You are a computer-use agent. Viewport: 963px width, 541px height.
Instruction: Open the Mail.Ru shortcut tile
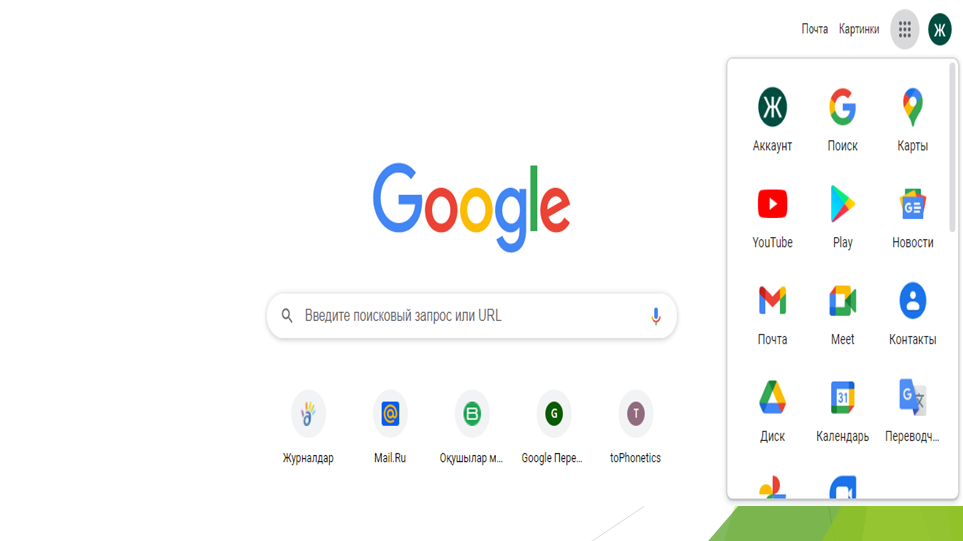point(390,427)
